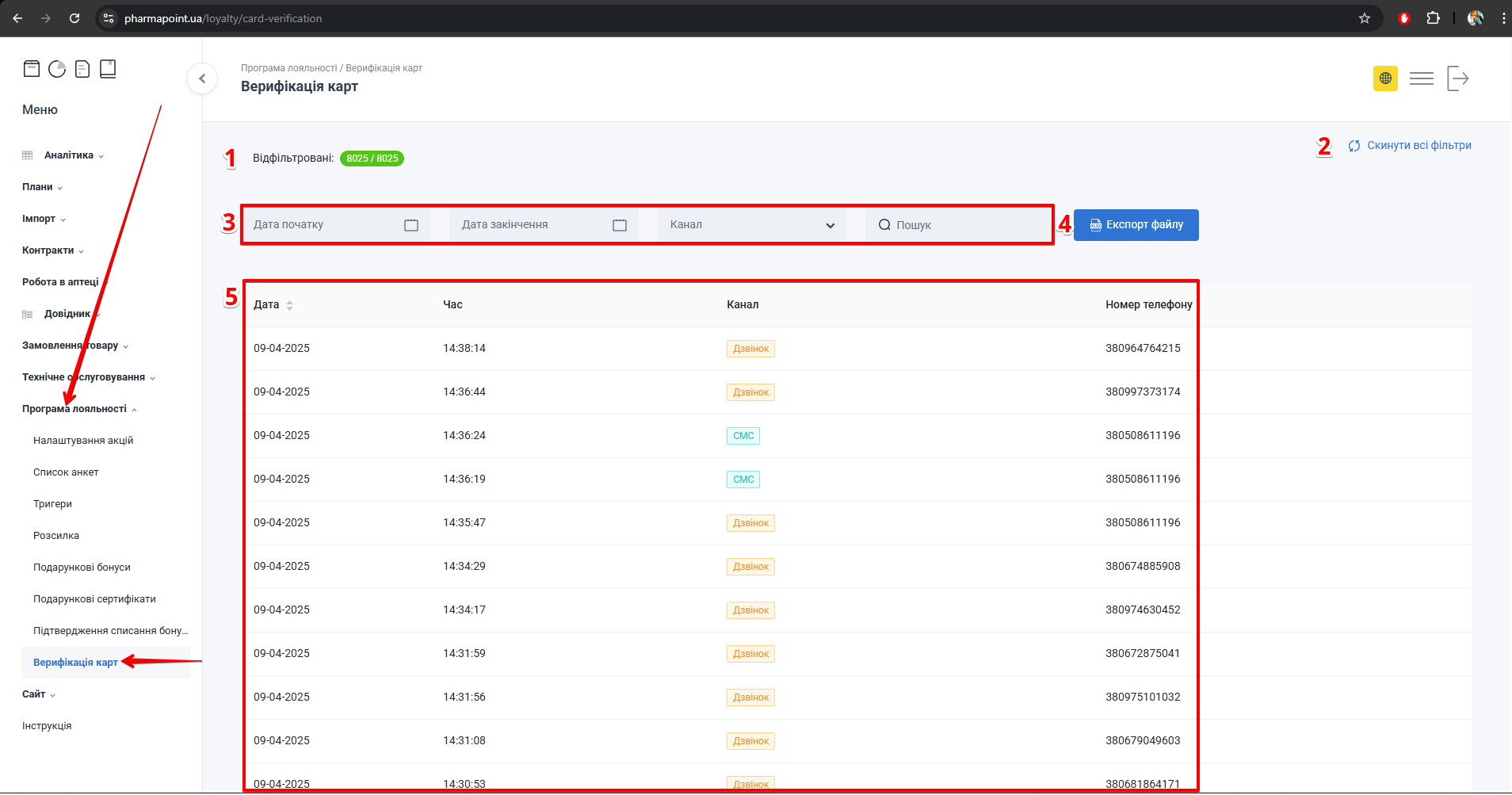Open calendar for Дата початку field

411,225
